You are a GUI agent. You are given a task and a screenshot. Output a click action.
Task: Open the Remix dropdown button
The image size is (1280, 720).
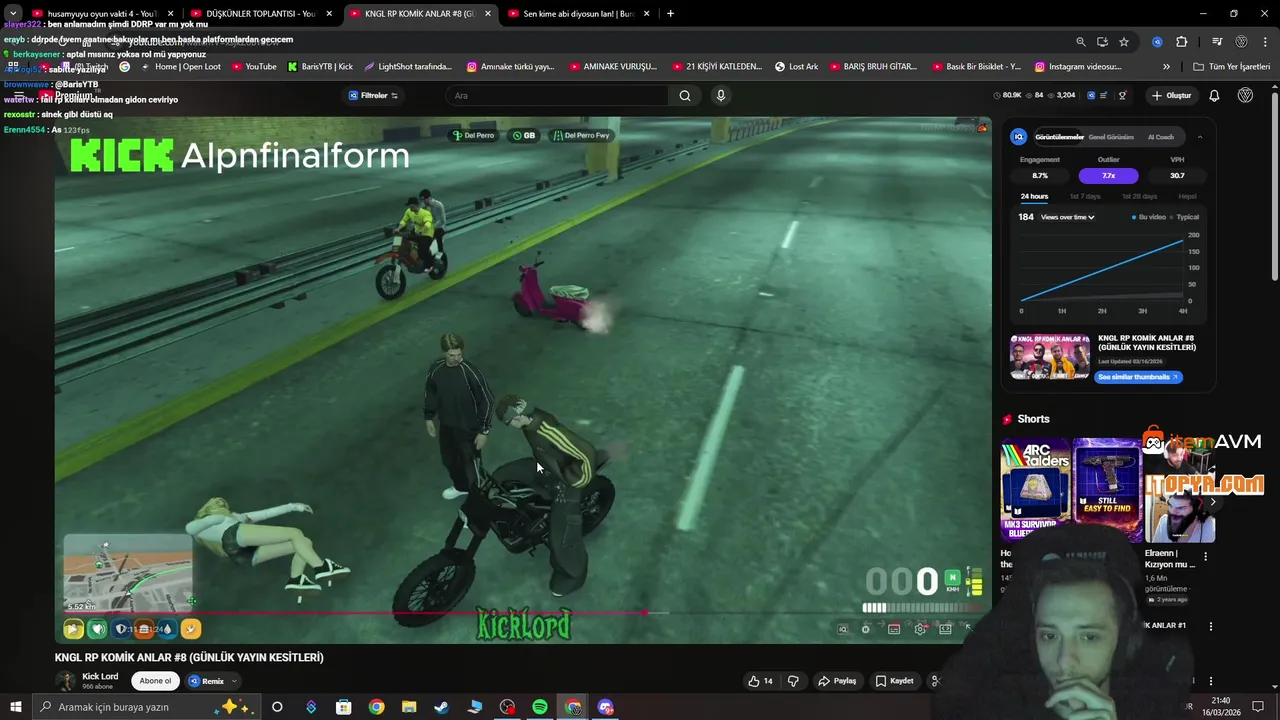click(212, 681)
